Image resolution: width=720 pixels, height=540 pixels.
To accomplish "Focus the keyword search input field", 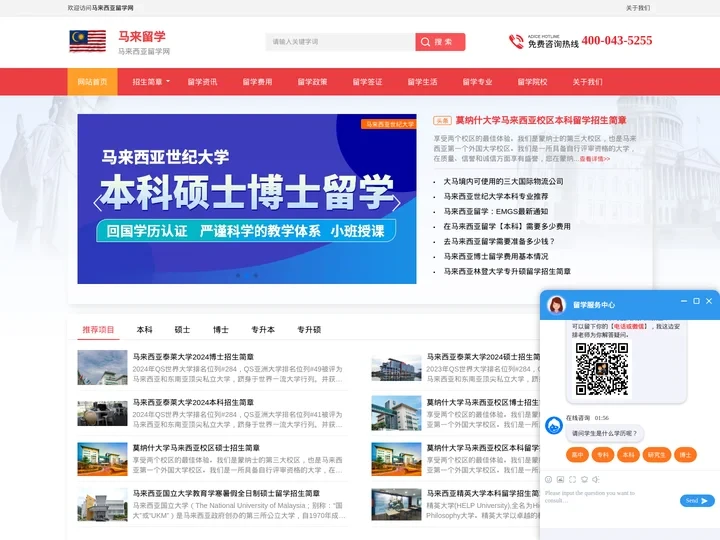I will pyautogui.click(x=340, y=42).
